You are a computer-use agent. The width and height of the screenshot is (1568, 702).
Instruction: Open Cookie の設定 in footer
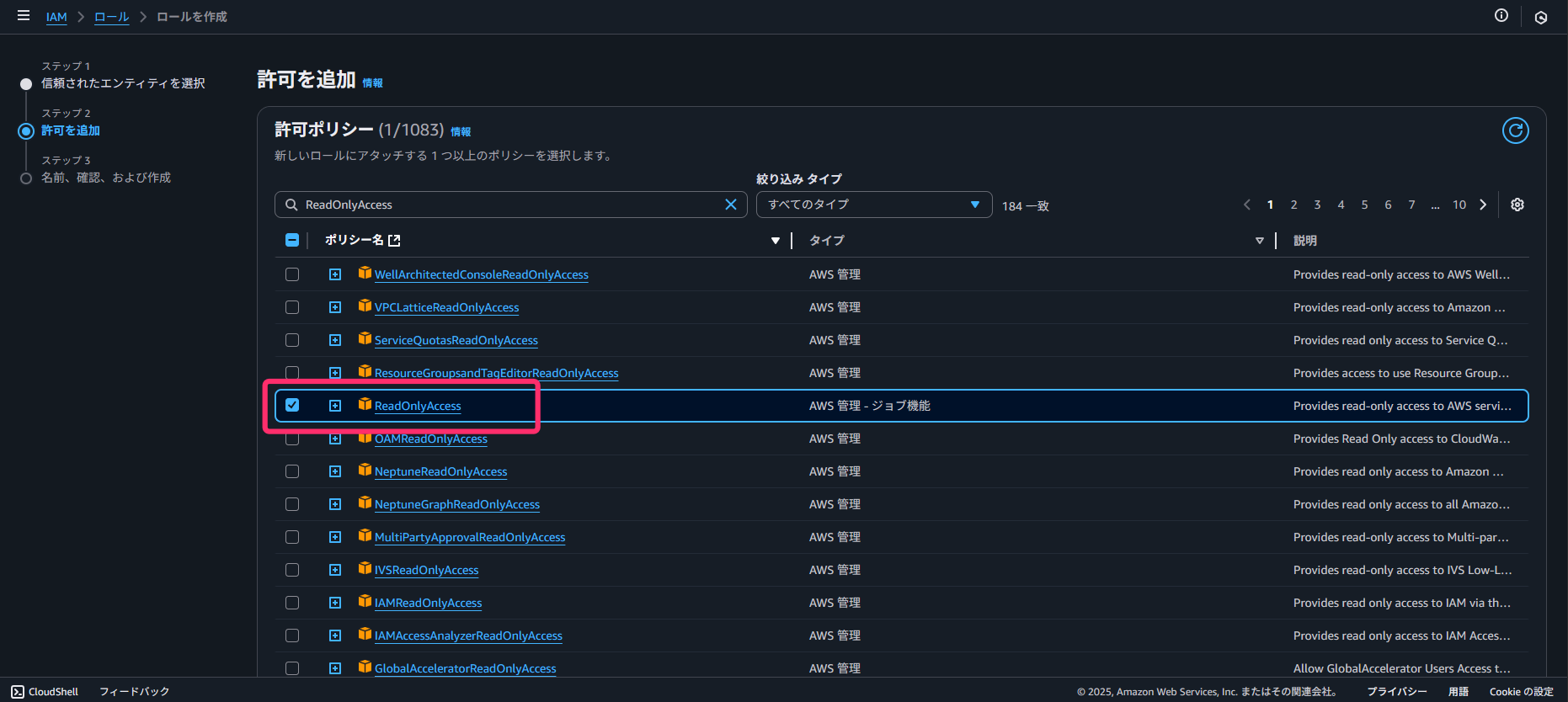point(1521,692)
